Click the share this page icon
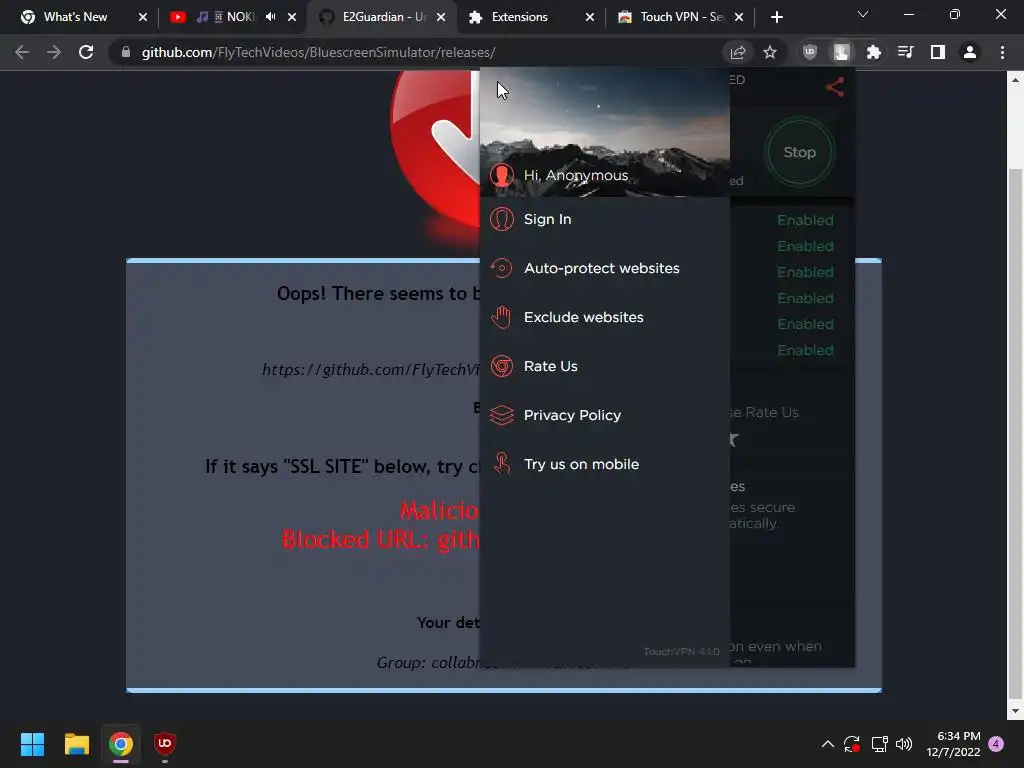This screenshot has width=1024, height=768. point(738,52)
